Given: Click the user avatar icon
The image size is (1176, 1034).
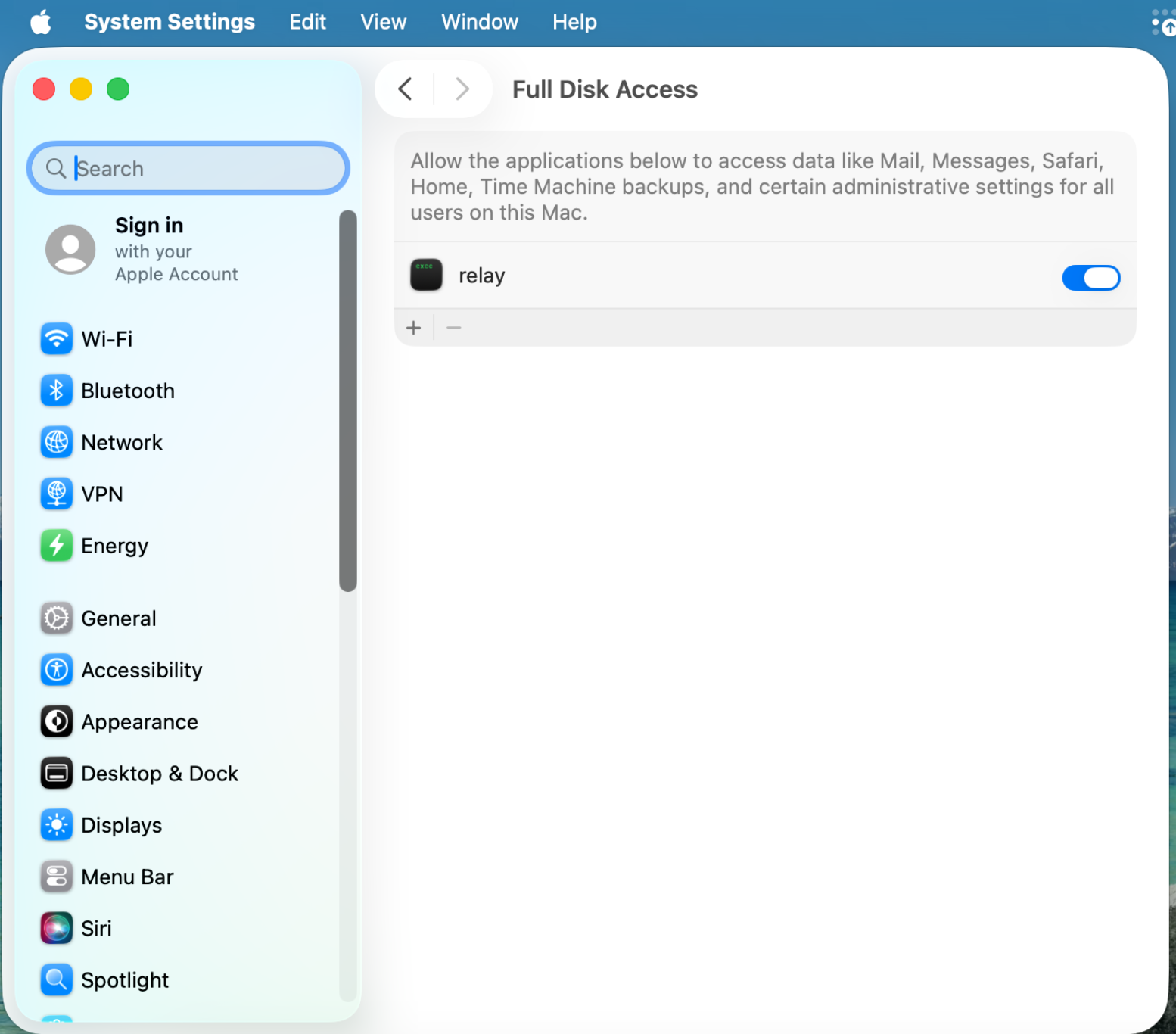Looking at the screenshot, I should [70, 249].
